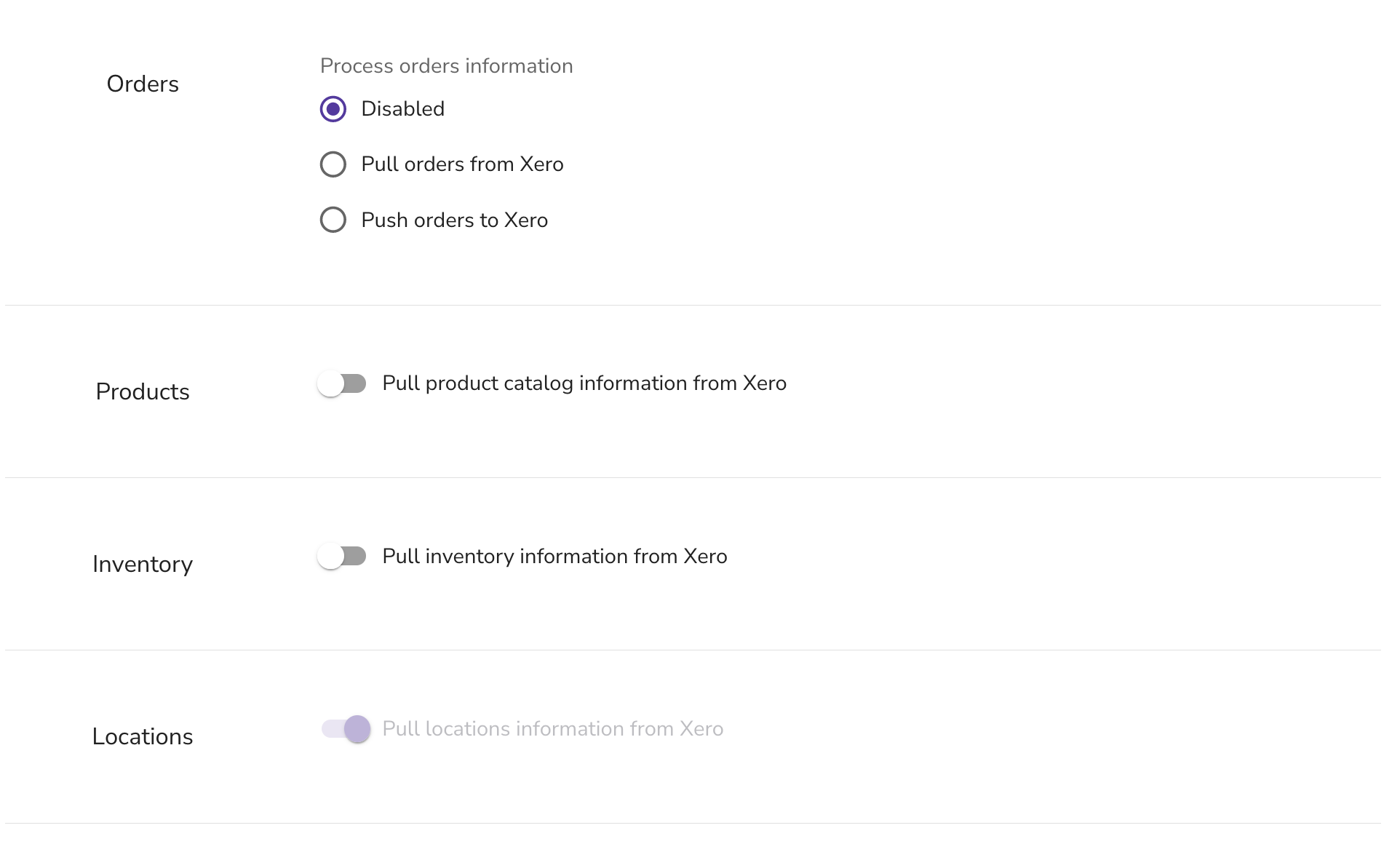Choose the Push orders to Xero radio circle

(x=333, y=220)
